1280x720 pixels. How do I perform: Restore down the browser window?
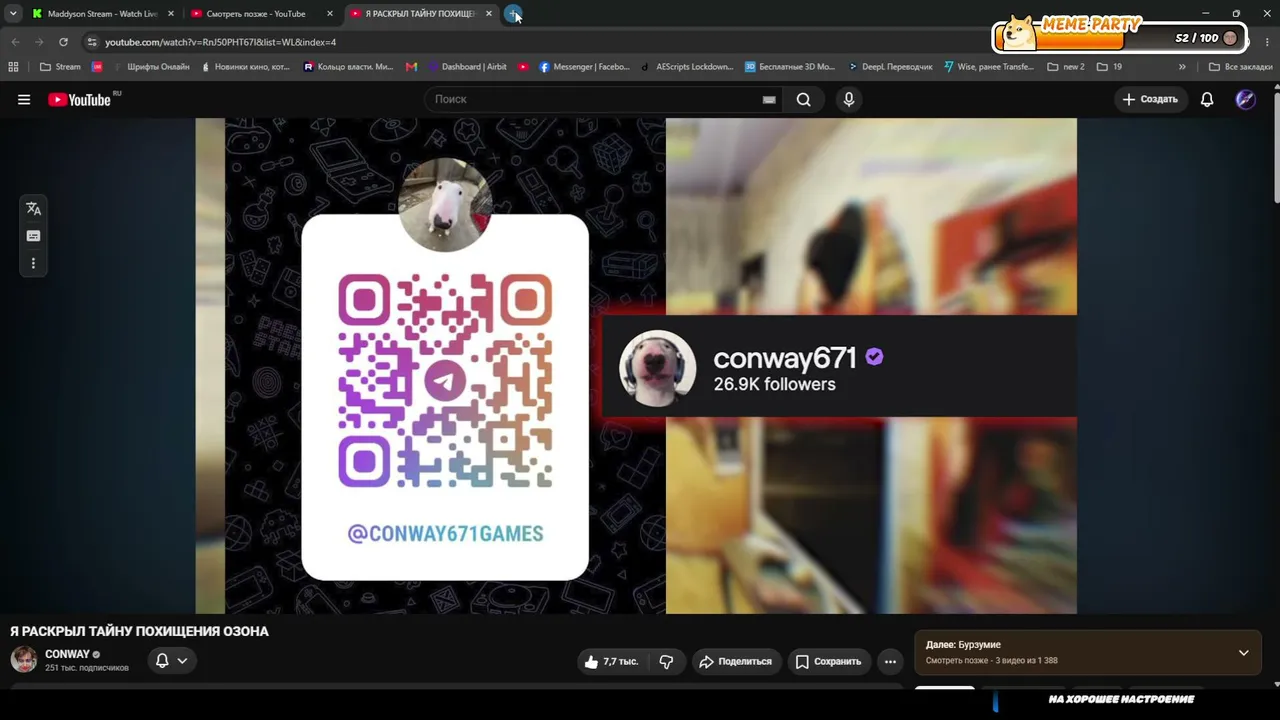click(1236, 14)
